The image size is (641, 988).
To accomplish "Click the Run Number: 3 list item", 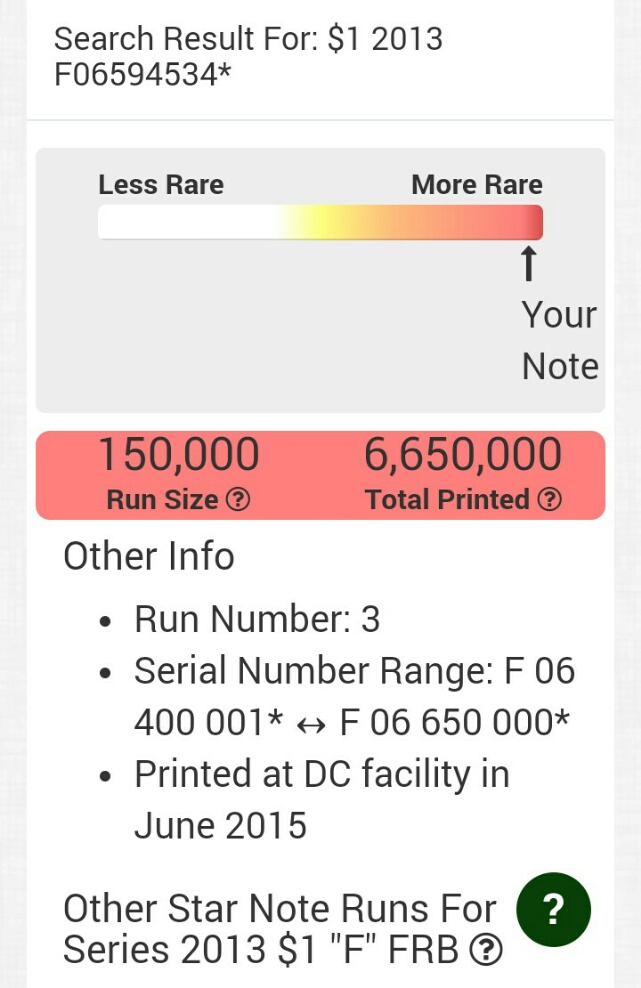I will [x=257, y=619].
